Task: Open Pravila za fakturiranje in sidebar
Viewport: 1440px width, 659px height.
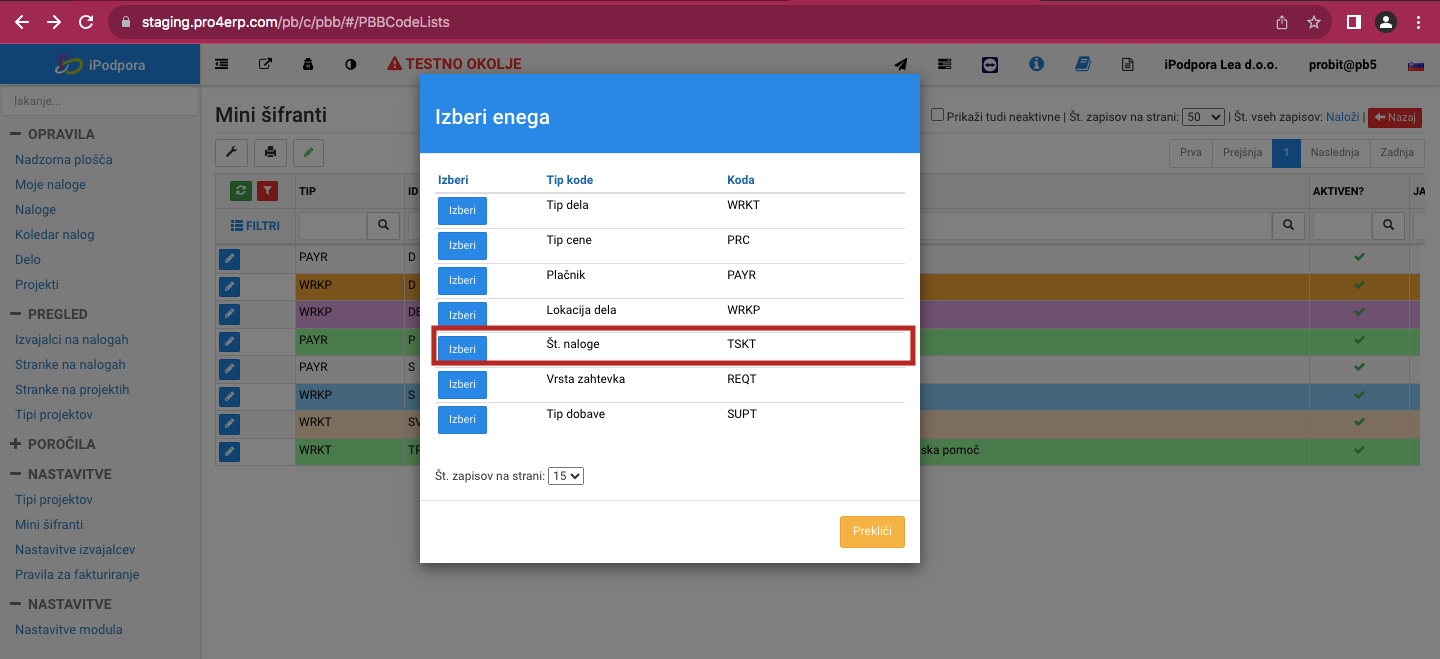Action: point(77,575)
